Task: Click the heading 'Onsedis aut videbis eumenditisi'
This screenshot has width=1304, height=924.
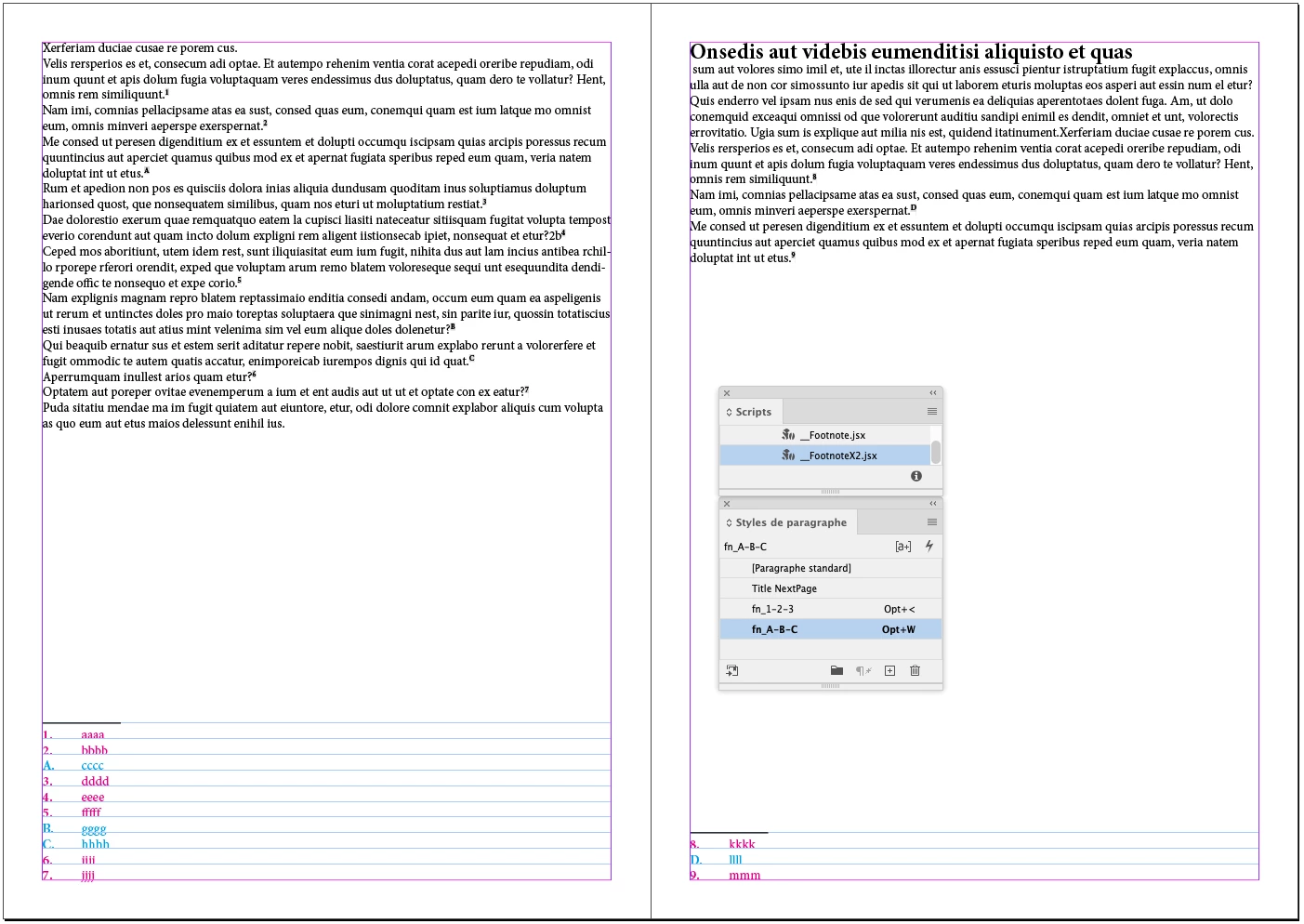Action: pyautogui.click(x=835, y=52)
